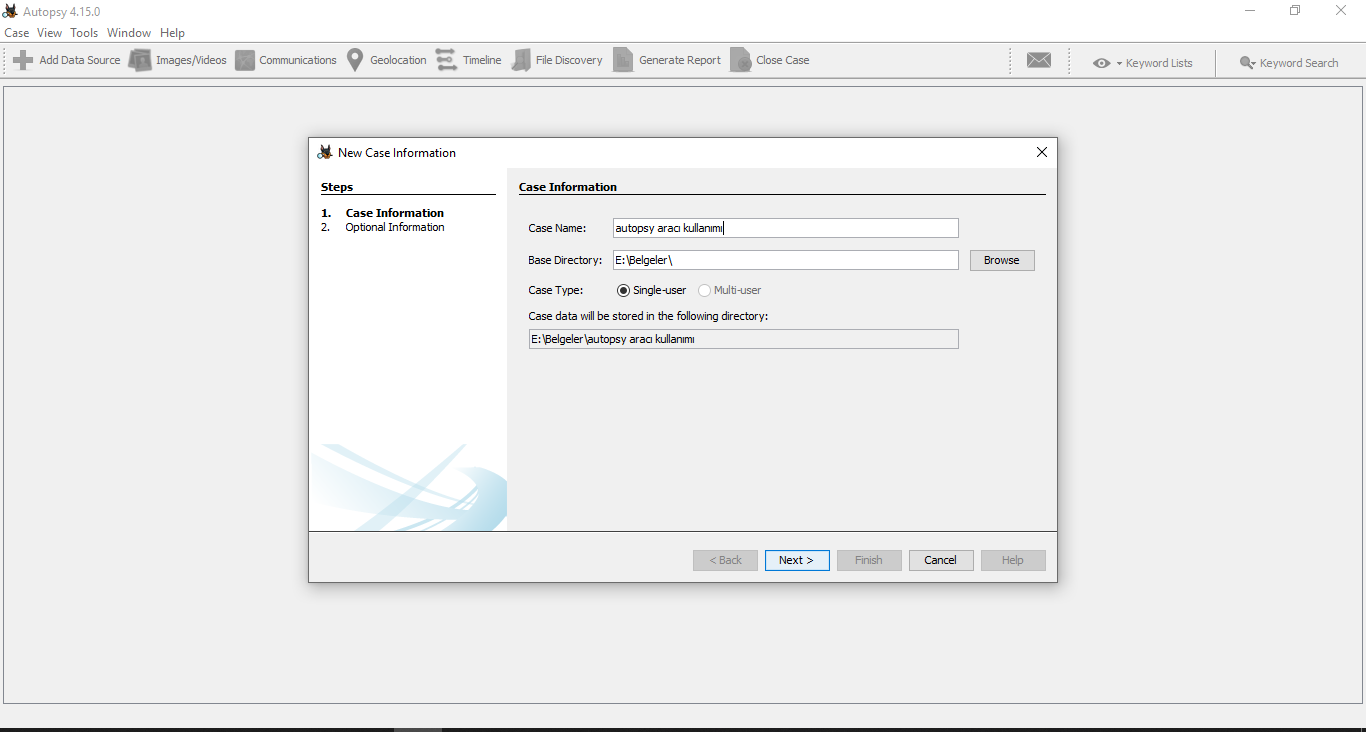Click the Keyword Search label
The image size is (1366, 732).
click(1299, 63)
